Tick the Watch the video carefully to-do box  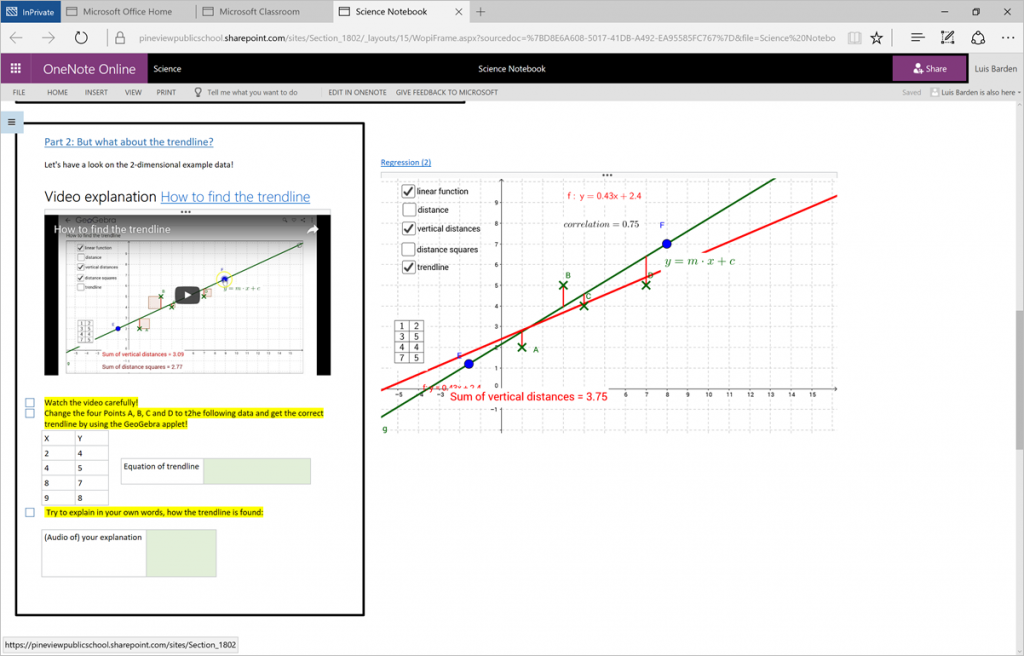point(30,402)
